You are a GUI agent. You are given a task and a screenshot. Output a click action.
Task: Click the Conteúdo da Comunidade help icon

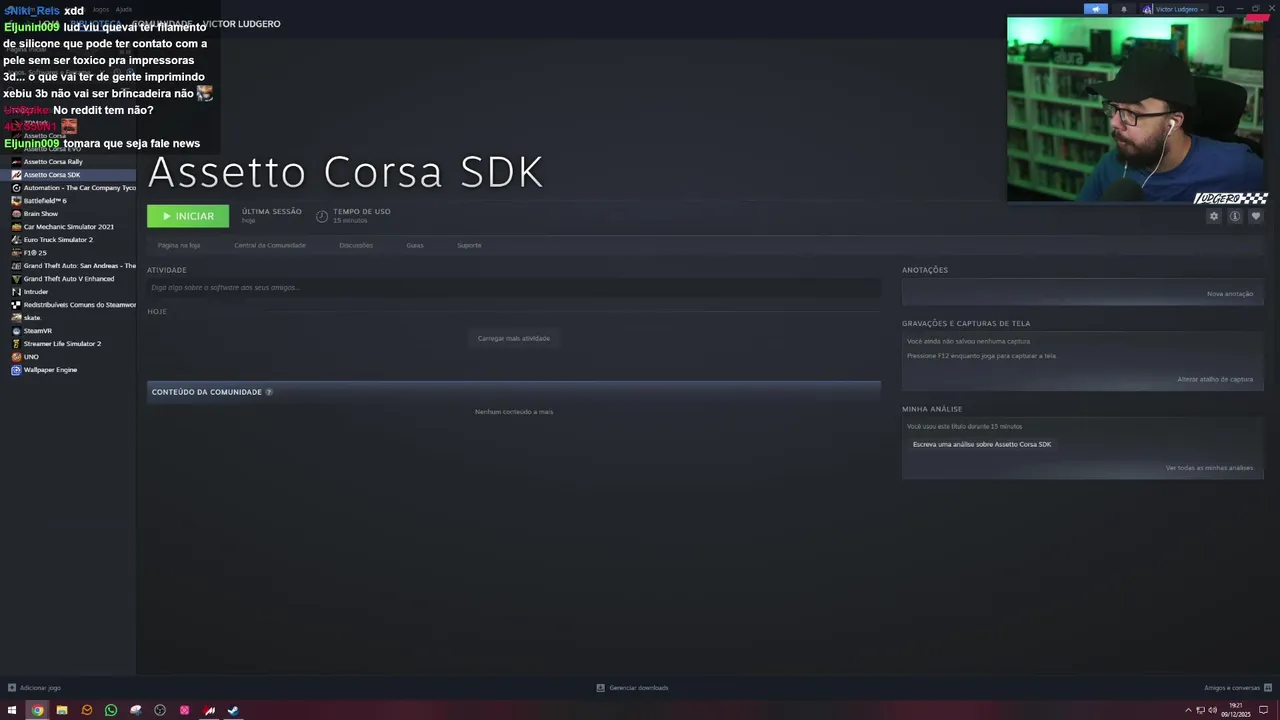tap(269, 392)
